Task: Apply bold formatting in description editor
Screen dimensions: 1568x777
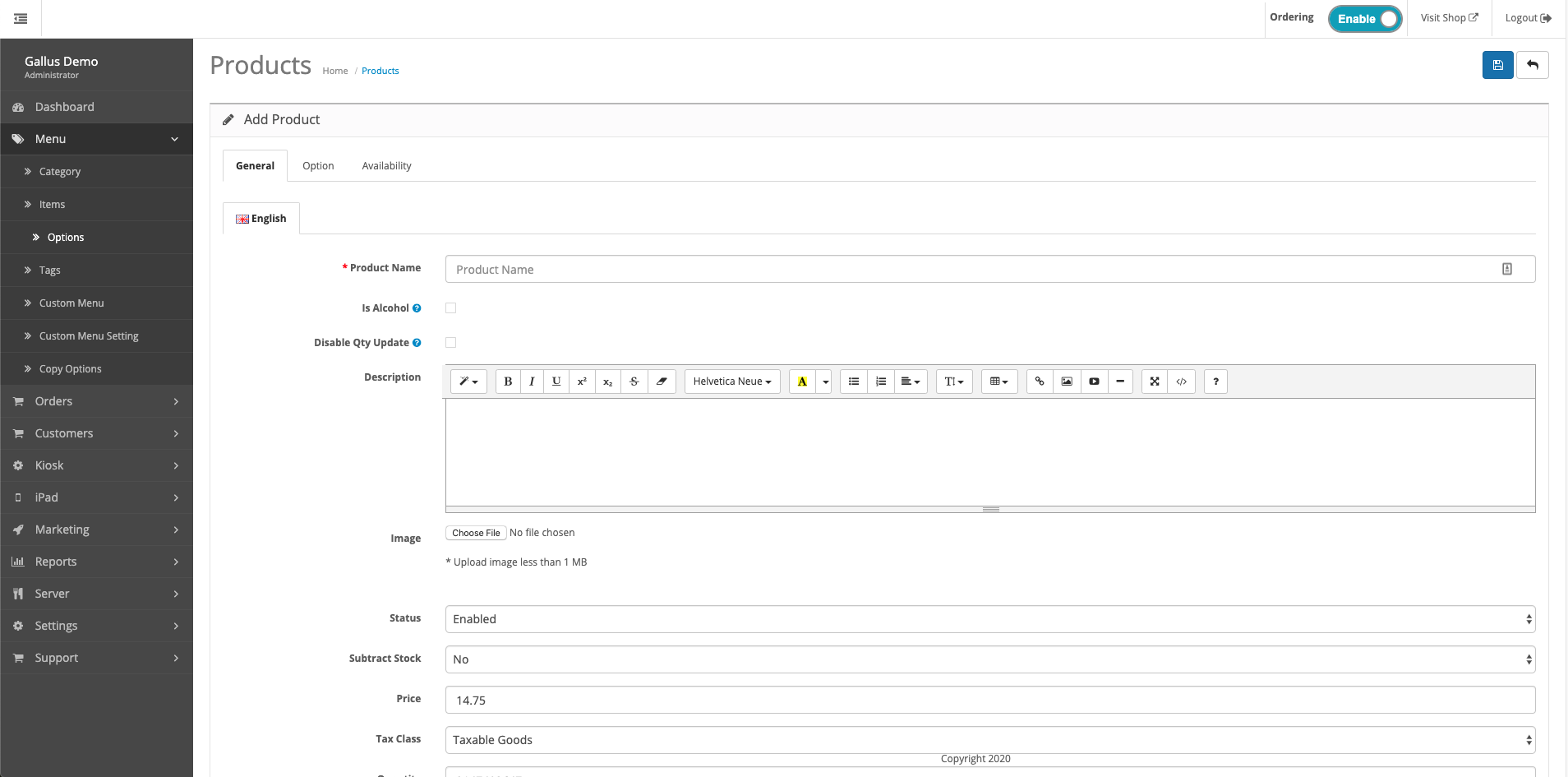Action: 508,382
